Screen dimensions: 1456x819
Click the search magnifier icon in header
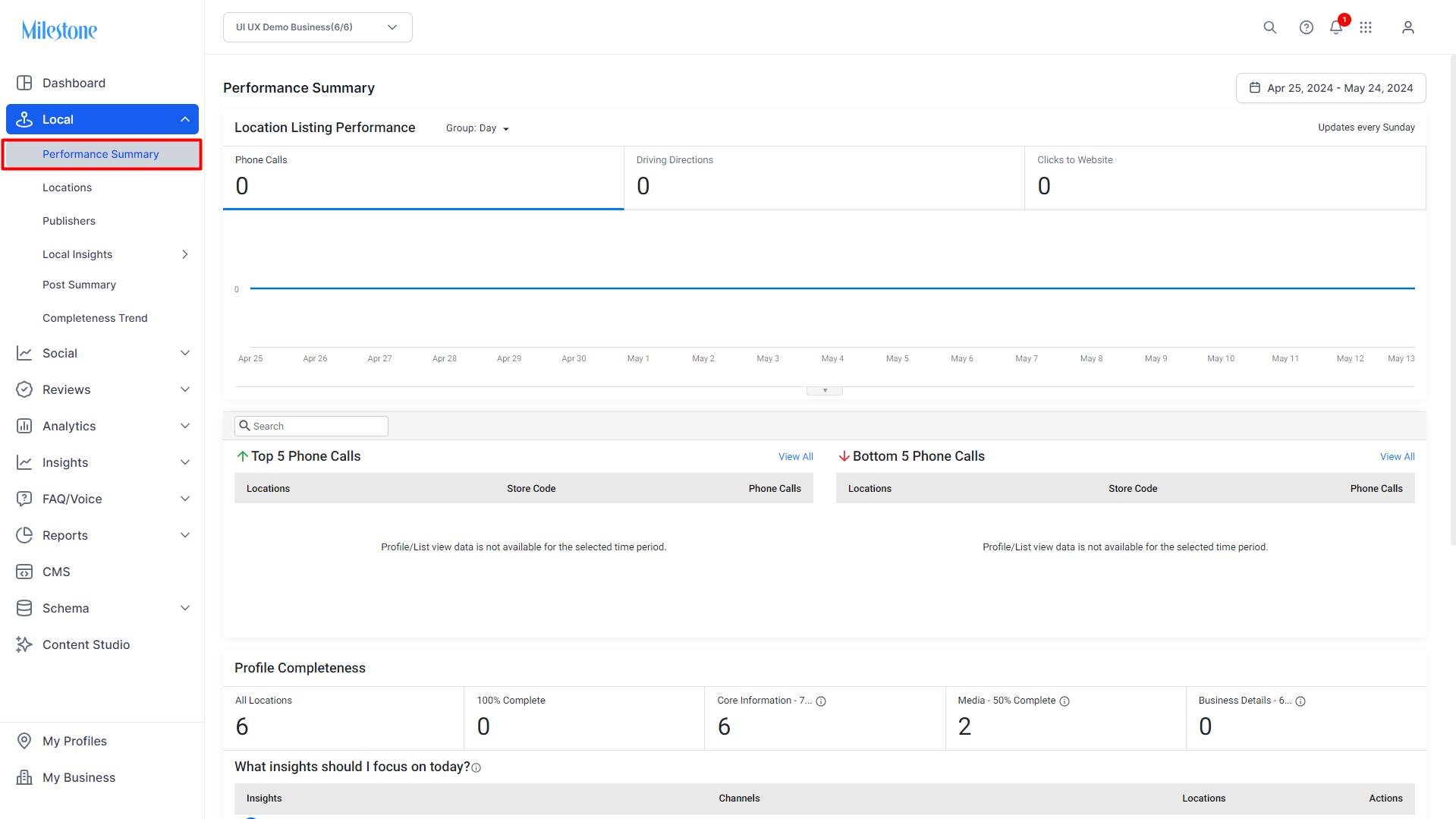[x=1269, y=27]
